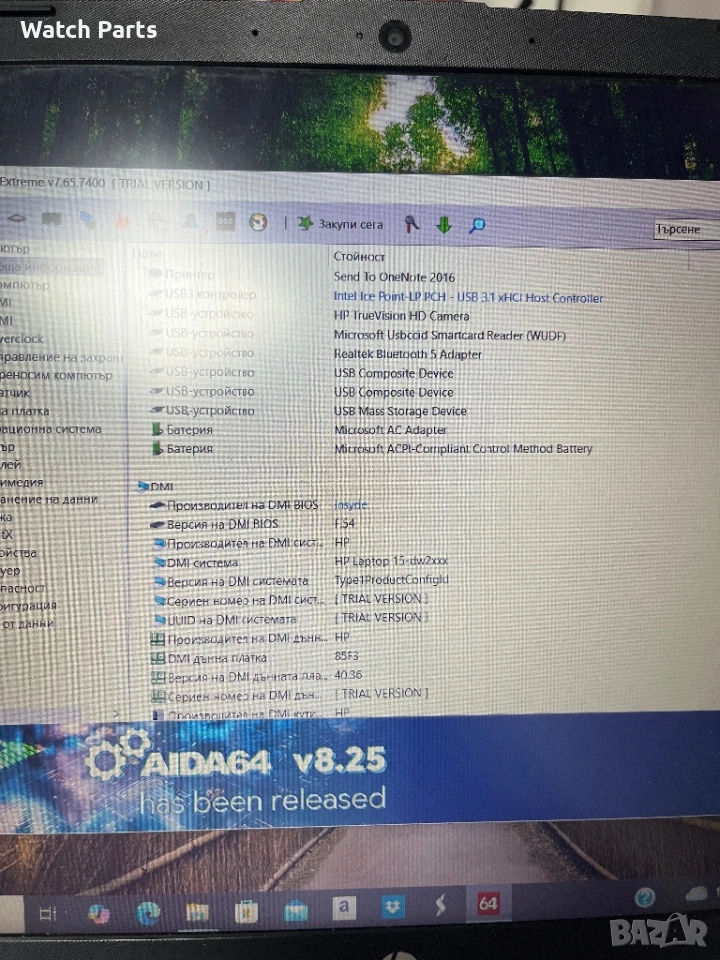The image size is (720, 960).
Task: Click the Закупи сега buy button
Action: [x=340, y=224]
